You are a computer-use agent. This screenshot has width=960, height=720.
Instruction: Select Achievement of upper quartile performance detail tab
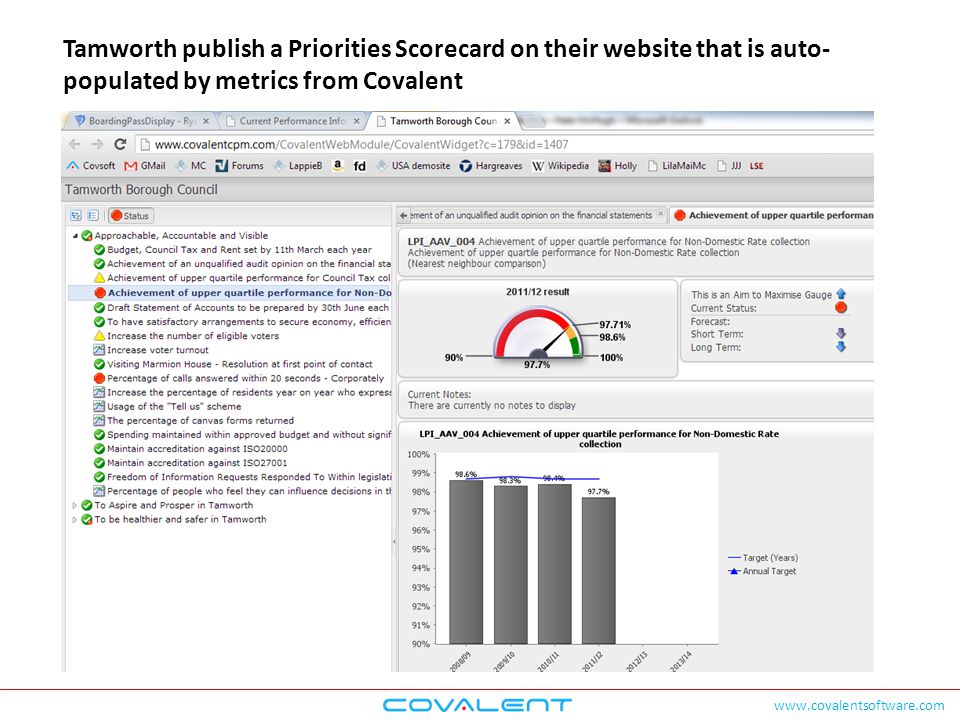pos(773,216)
